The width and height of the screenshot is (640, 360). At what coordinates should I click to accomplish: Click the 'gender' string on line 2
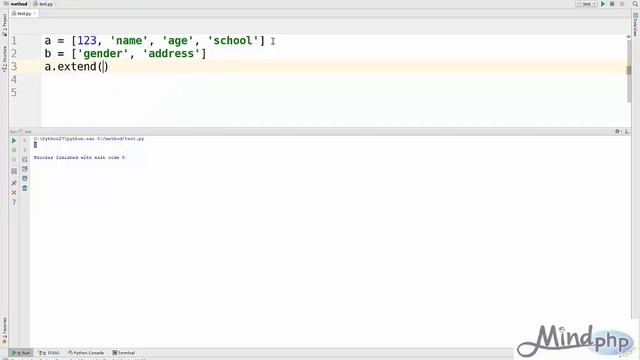[x=103, y=54]
